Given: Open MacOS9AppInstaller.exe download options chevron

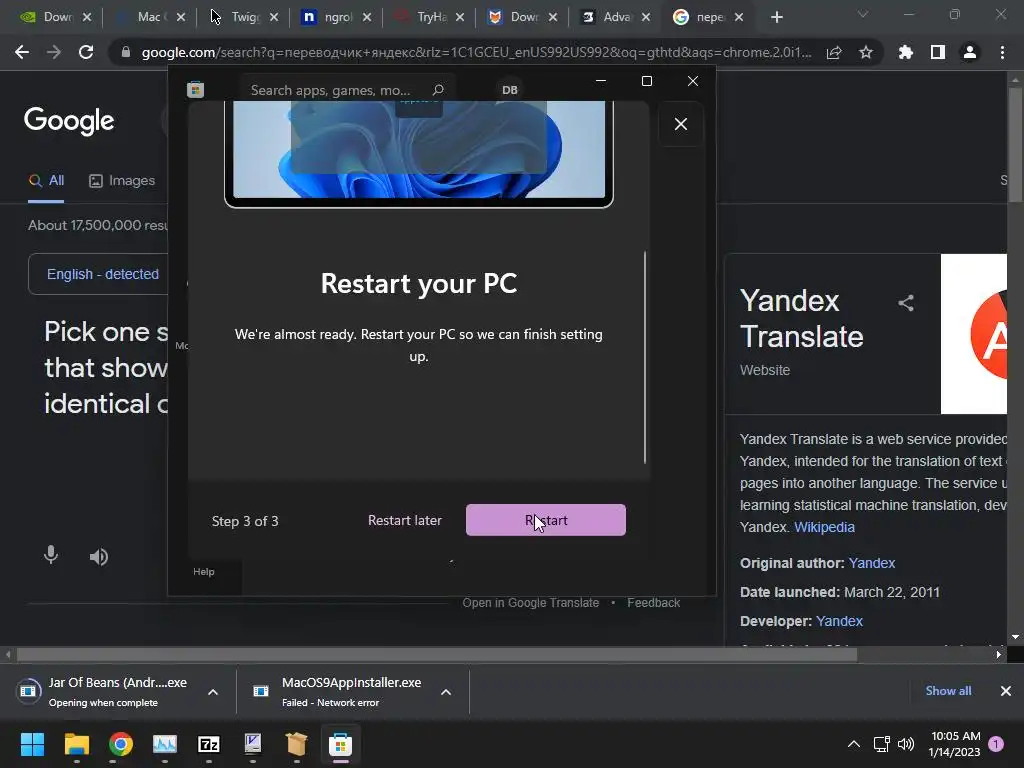Looking at the screenshot, I should 446,692.
